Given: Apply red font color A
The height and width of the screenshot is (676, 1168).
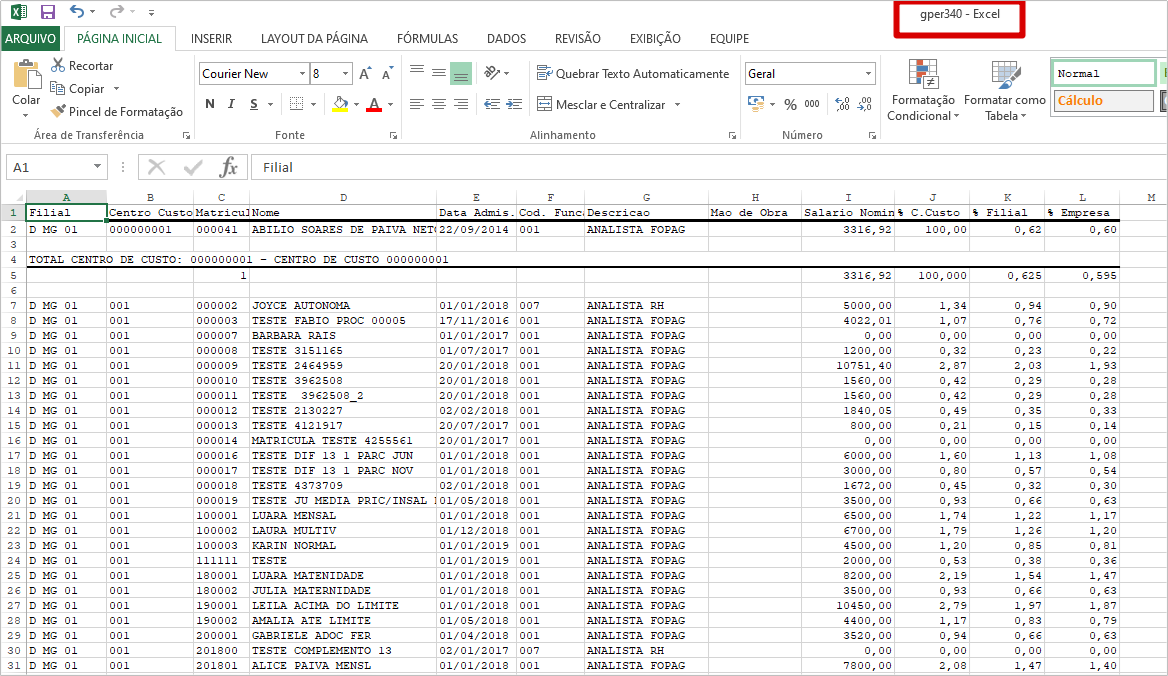Looking at the screenshot, I should 374,104.
